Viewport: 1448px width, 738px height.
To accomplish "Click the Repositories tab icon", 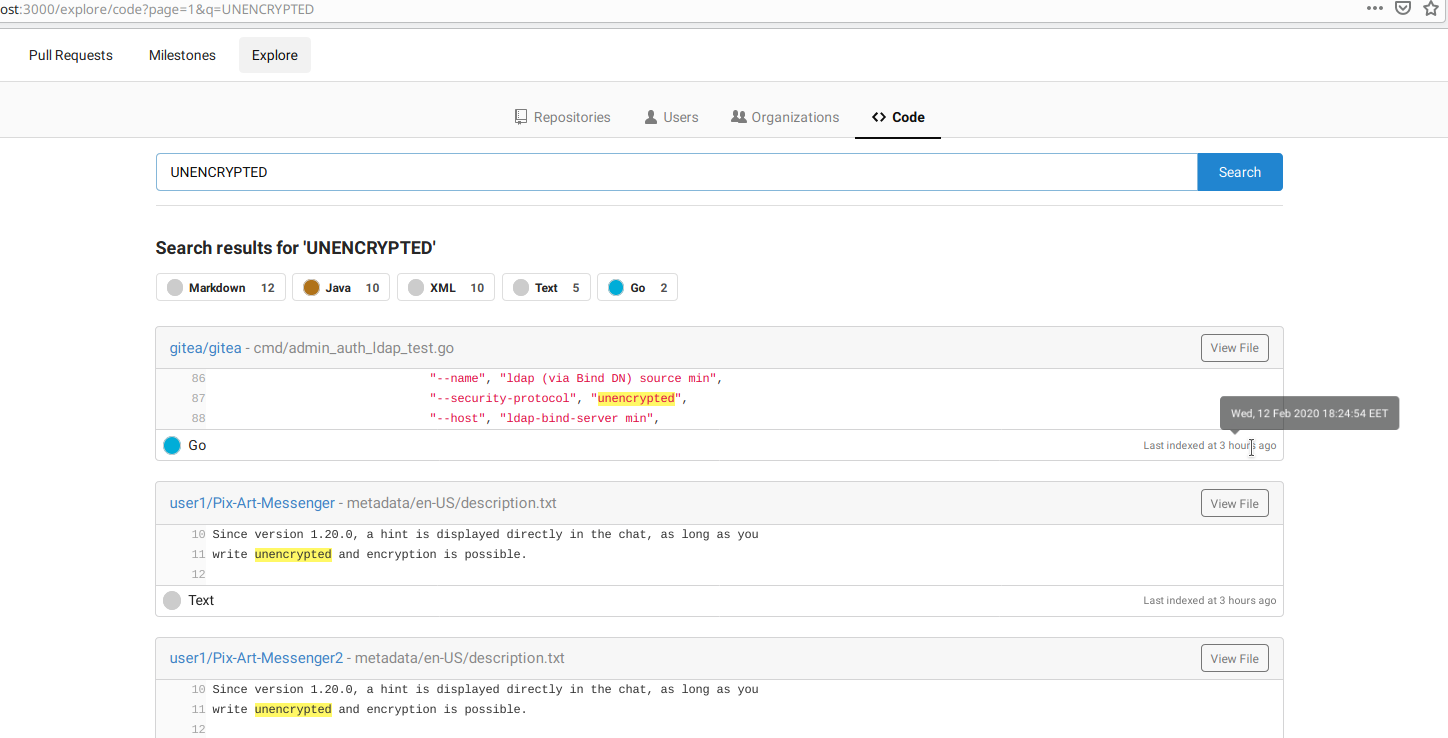I will click(521, 117).
